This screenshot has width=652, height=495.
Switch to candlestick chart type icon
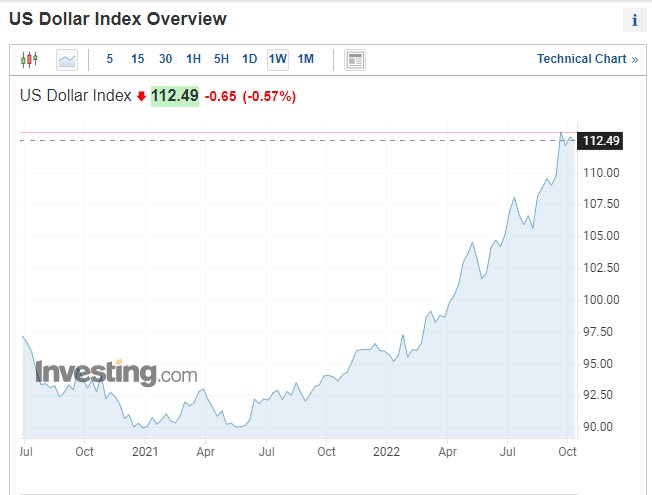pyautogui.click(x=29, y=59)
